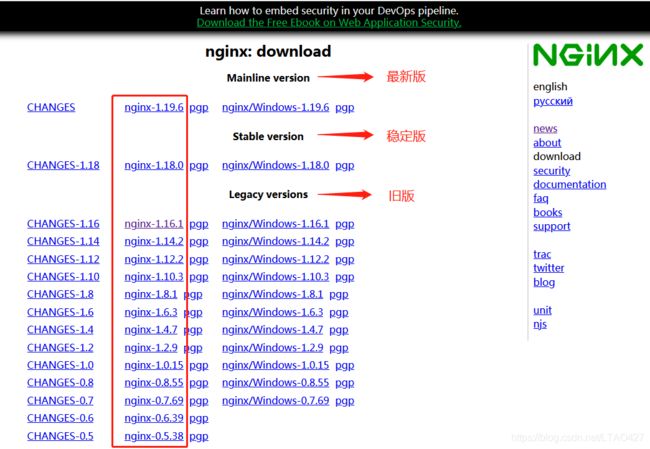
Task: Download nginx/Windows-1.19.6
Action: point(276,107)
